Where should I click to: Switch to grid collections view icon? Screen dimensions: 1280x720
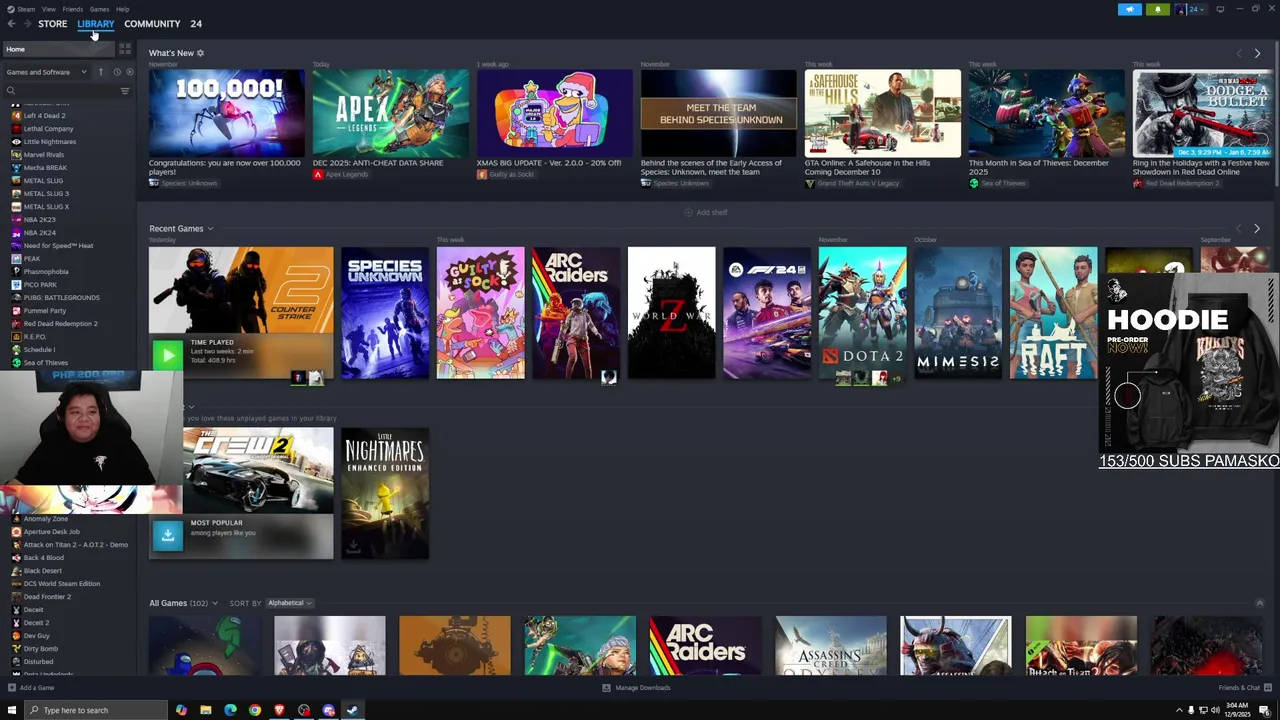coord(125,49)
